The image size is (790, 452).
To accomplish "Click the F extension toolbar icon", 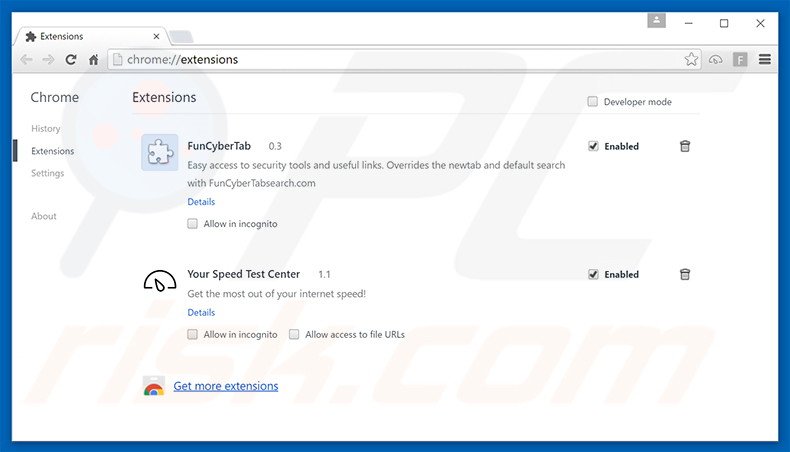I will coord(740,60).
